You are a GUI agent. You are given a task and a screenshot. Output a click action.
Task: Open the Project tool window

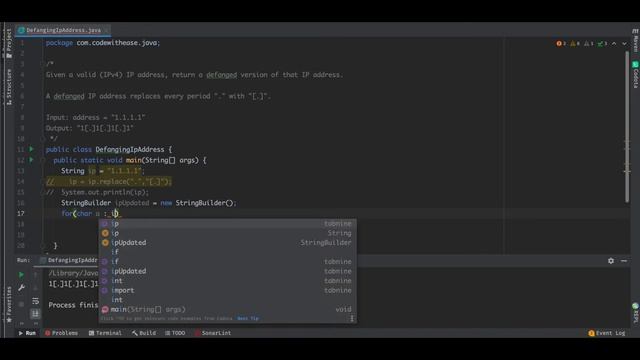click(x=9, y=43)
